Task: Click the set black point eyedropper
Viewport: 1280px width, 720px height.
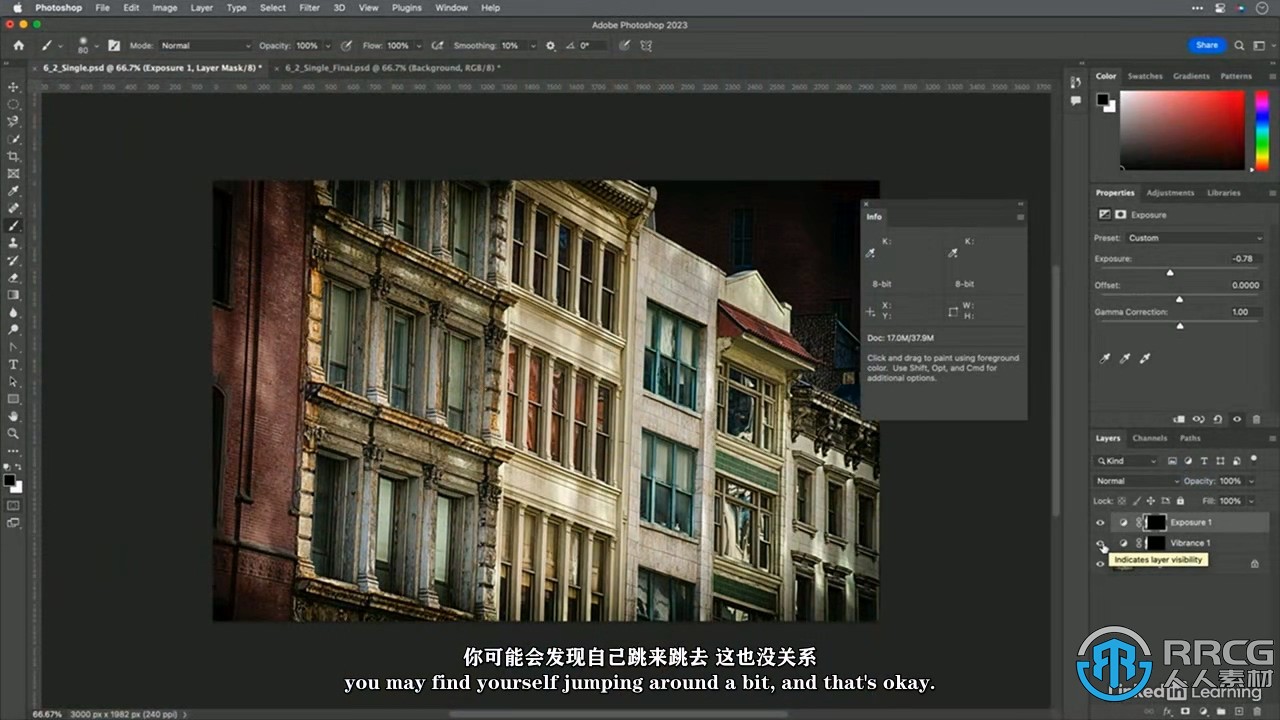Action: click(x=1105, y=358)
